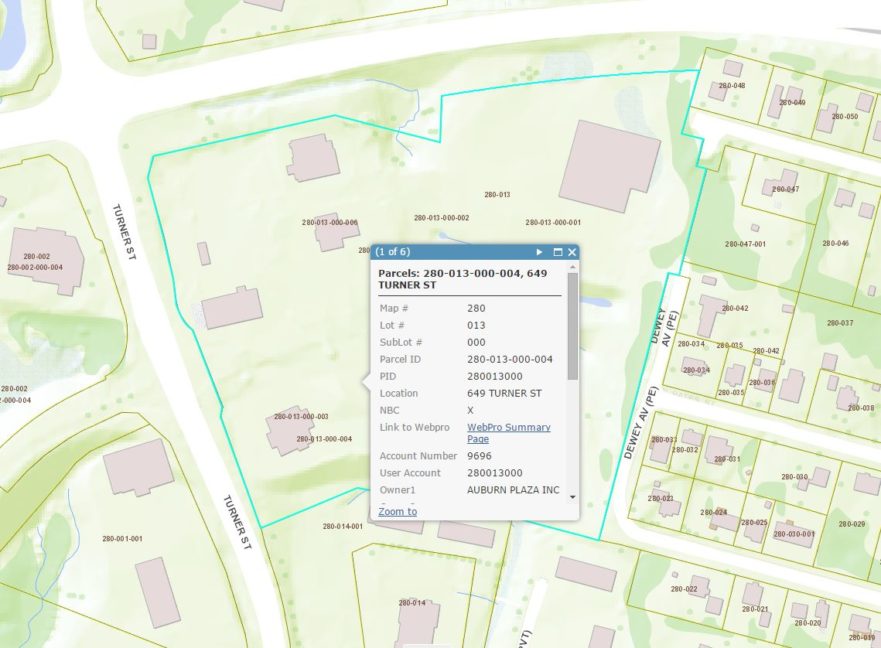
Task: Click the 280-042 parcel label
Action: pyautogui.click(x=735, y=308)
